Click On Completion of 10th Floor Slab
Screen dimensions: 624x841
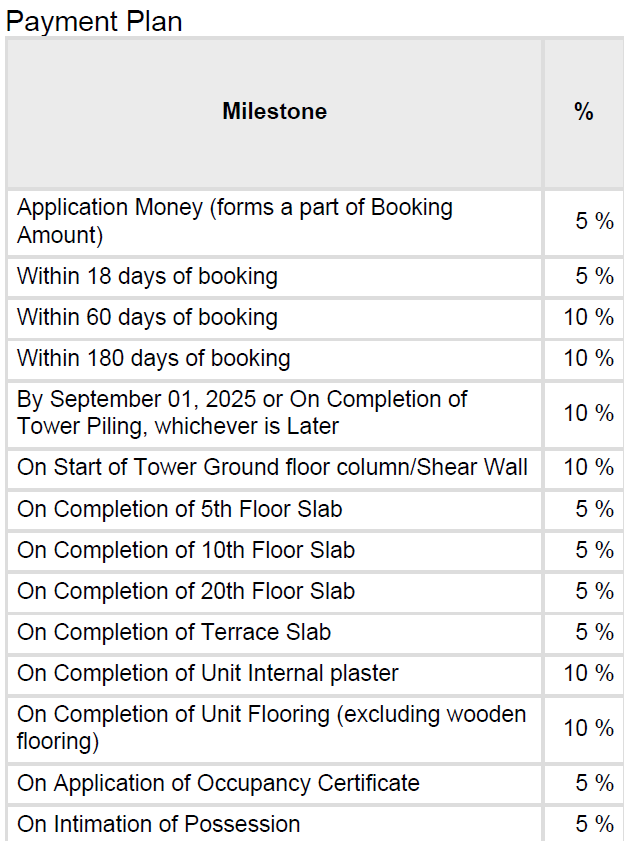coord(185,550)
